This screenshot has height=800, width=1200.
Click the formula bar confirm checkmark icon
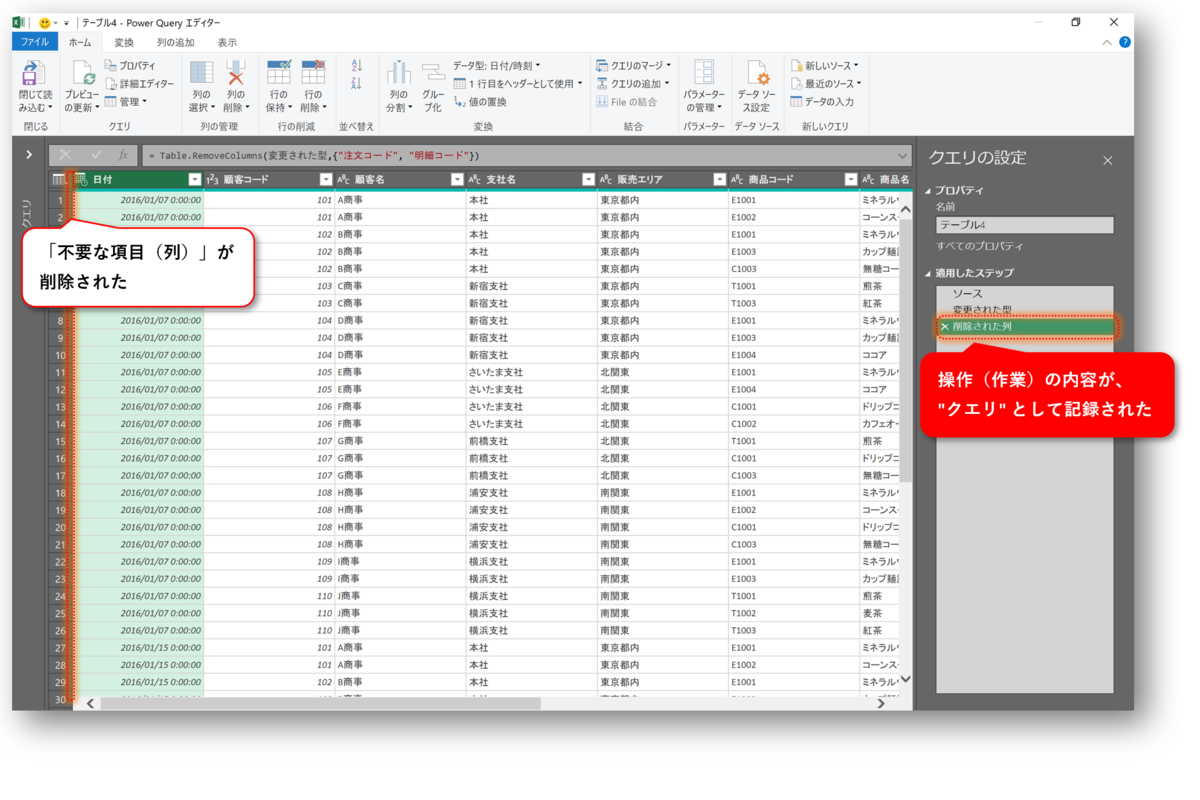tap(96, 155)
